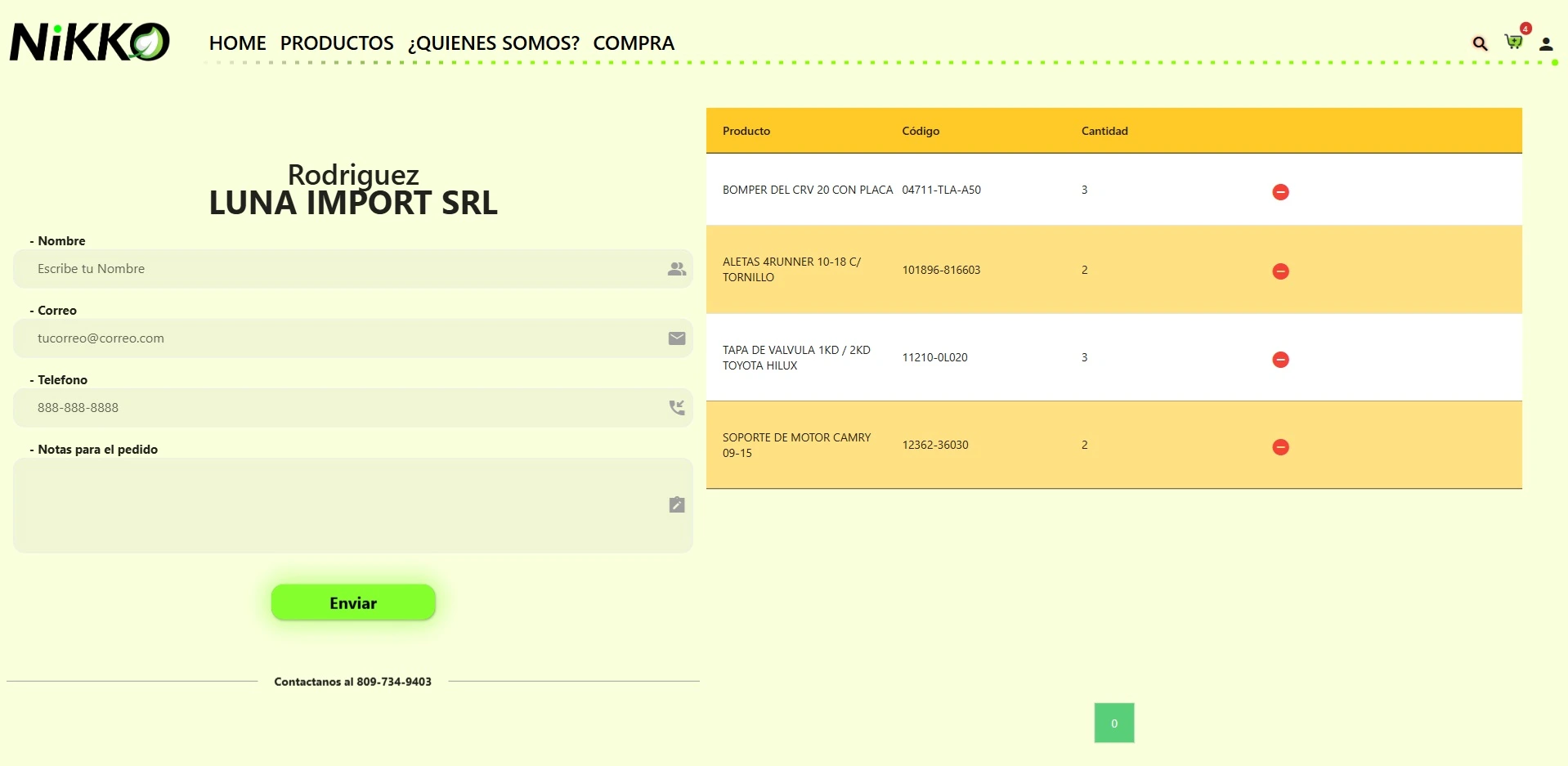Open the COMPRA menu item
This screenshot has height=766, width=1568.
tap(634, 43)
